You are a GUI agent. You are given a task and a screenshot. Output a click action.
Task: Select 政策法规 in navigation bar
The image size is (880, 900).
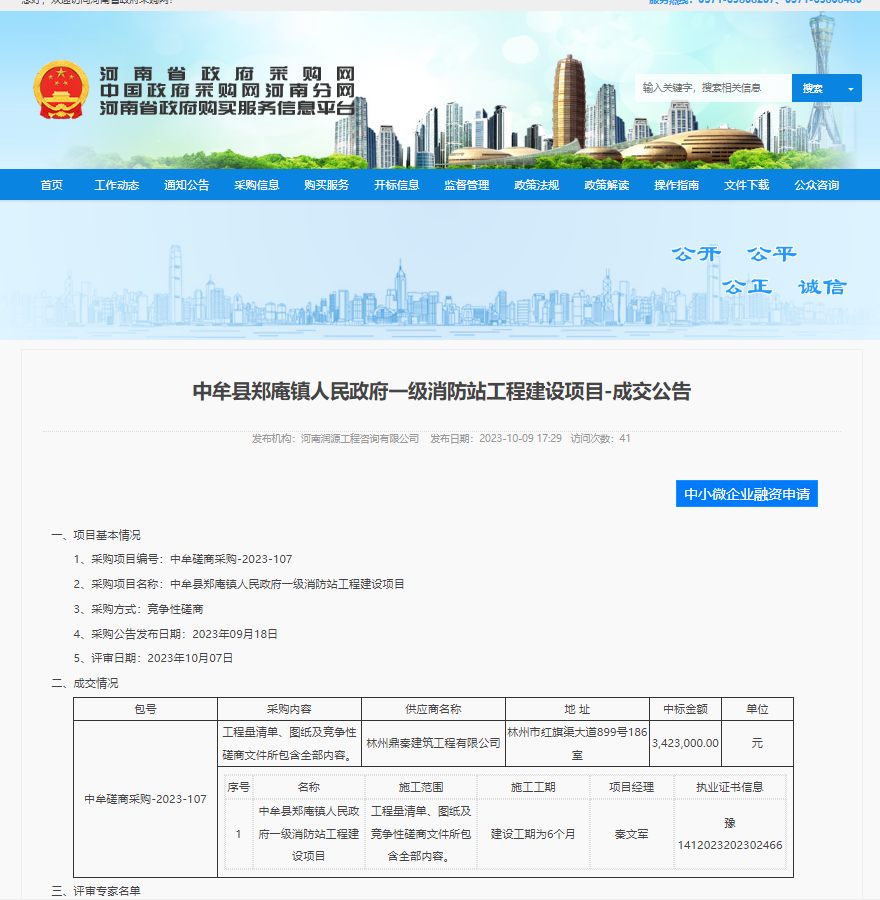click(x=537, y=185)
